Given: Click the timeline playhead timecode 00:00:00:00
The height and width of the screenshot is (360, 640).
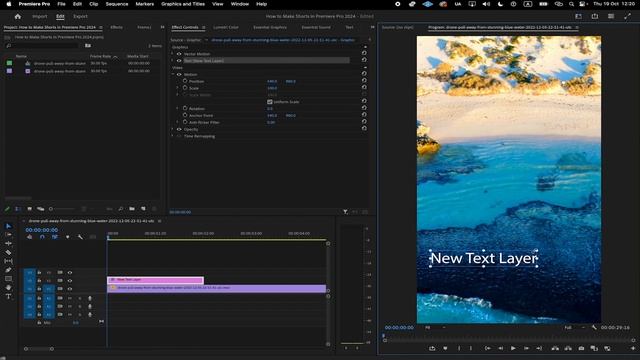Looking at the screenshot, I should (42, 230).
